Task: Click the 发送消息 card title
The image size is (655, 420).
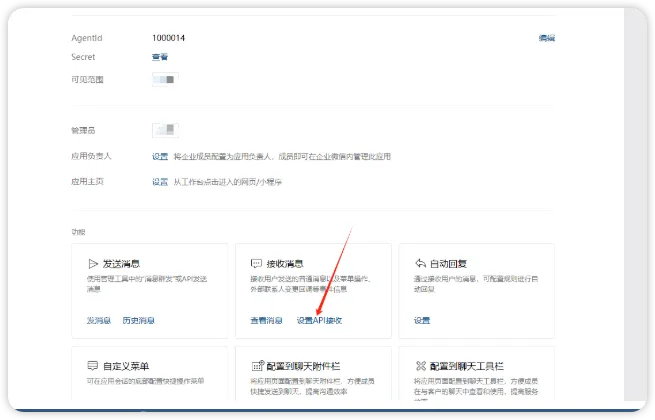Action: 121,264
